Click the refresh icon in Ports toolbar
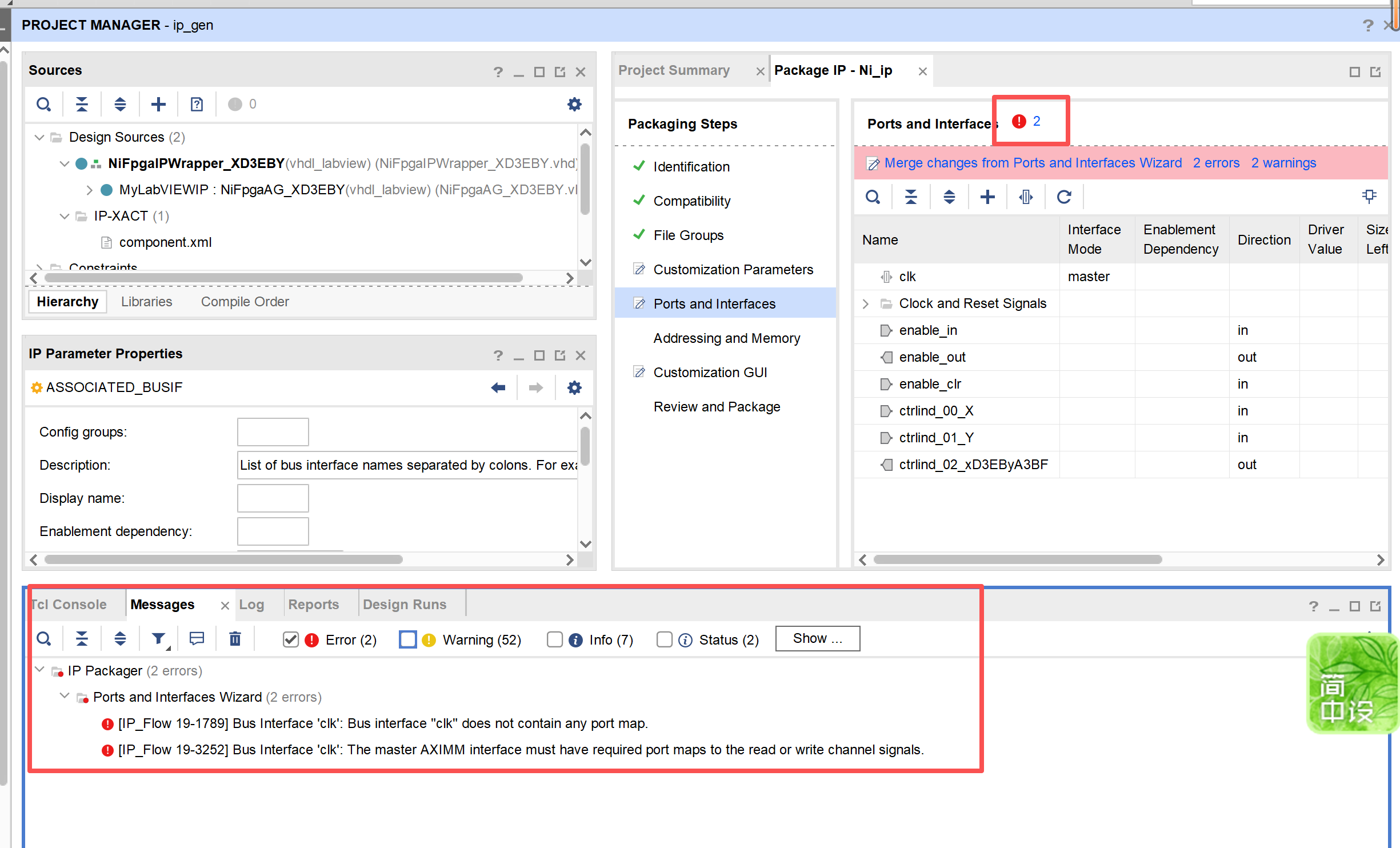Image resolution: width=1400 pixels, height=848 pixels. coord(1063,197)
